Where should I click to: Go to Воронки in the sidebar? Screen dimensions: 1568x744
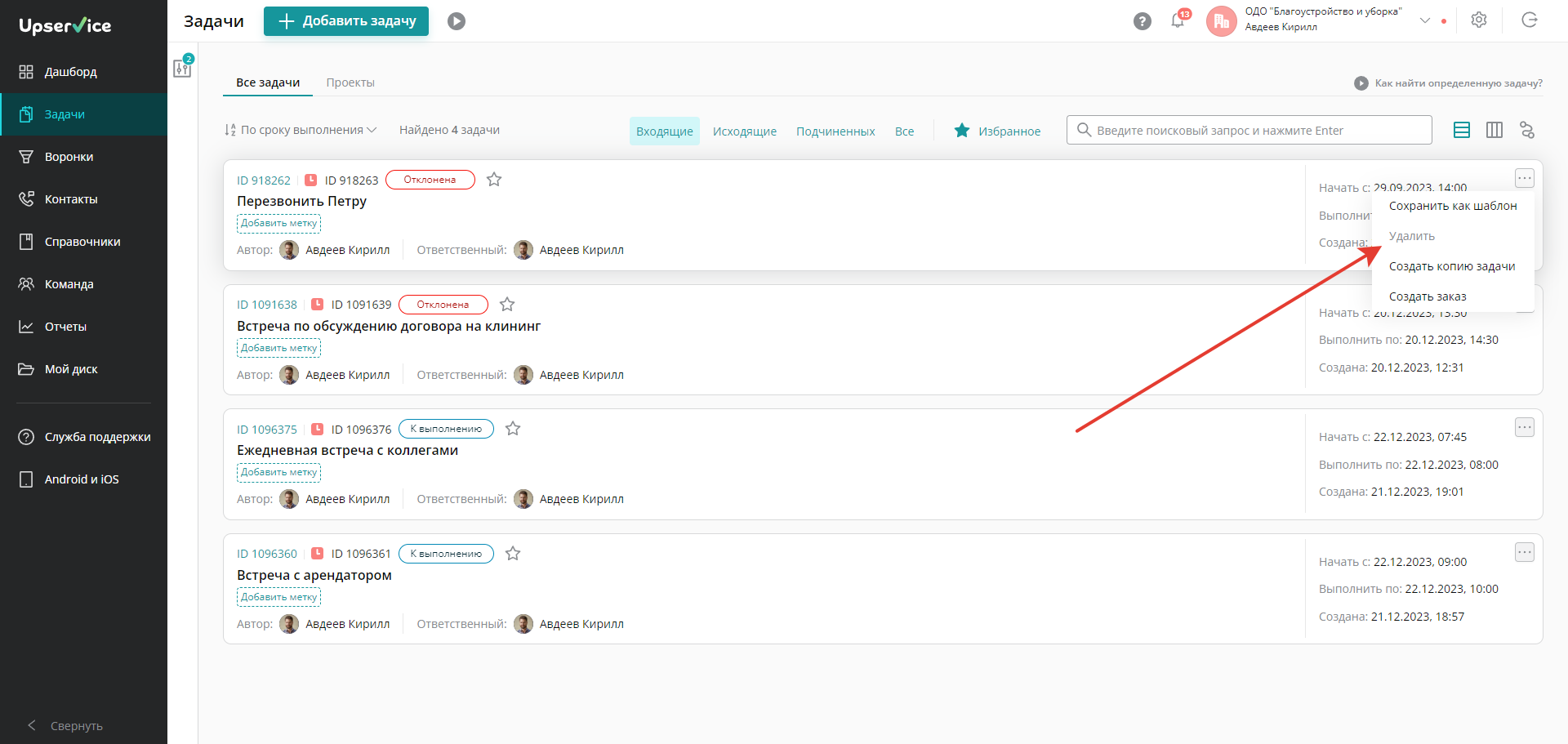pos(83,157)
